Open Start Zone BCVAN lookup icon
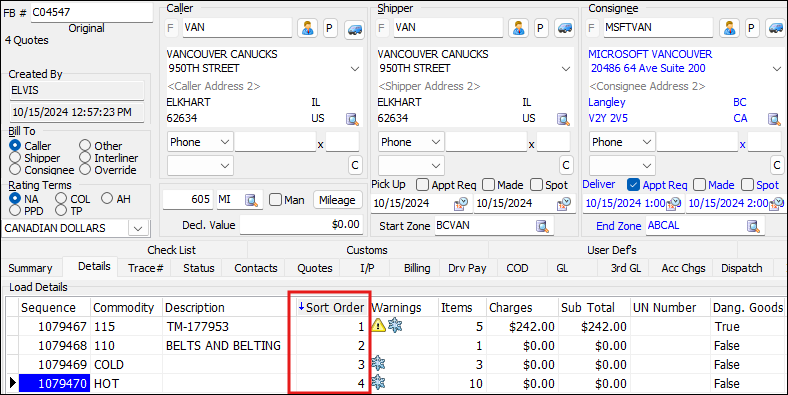The image size is (788, 395). (542, 226)
